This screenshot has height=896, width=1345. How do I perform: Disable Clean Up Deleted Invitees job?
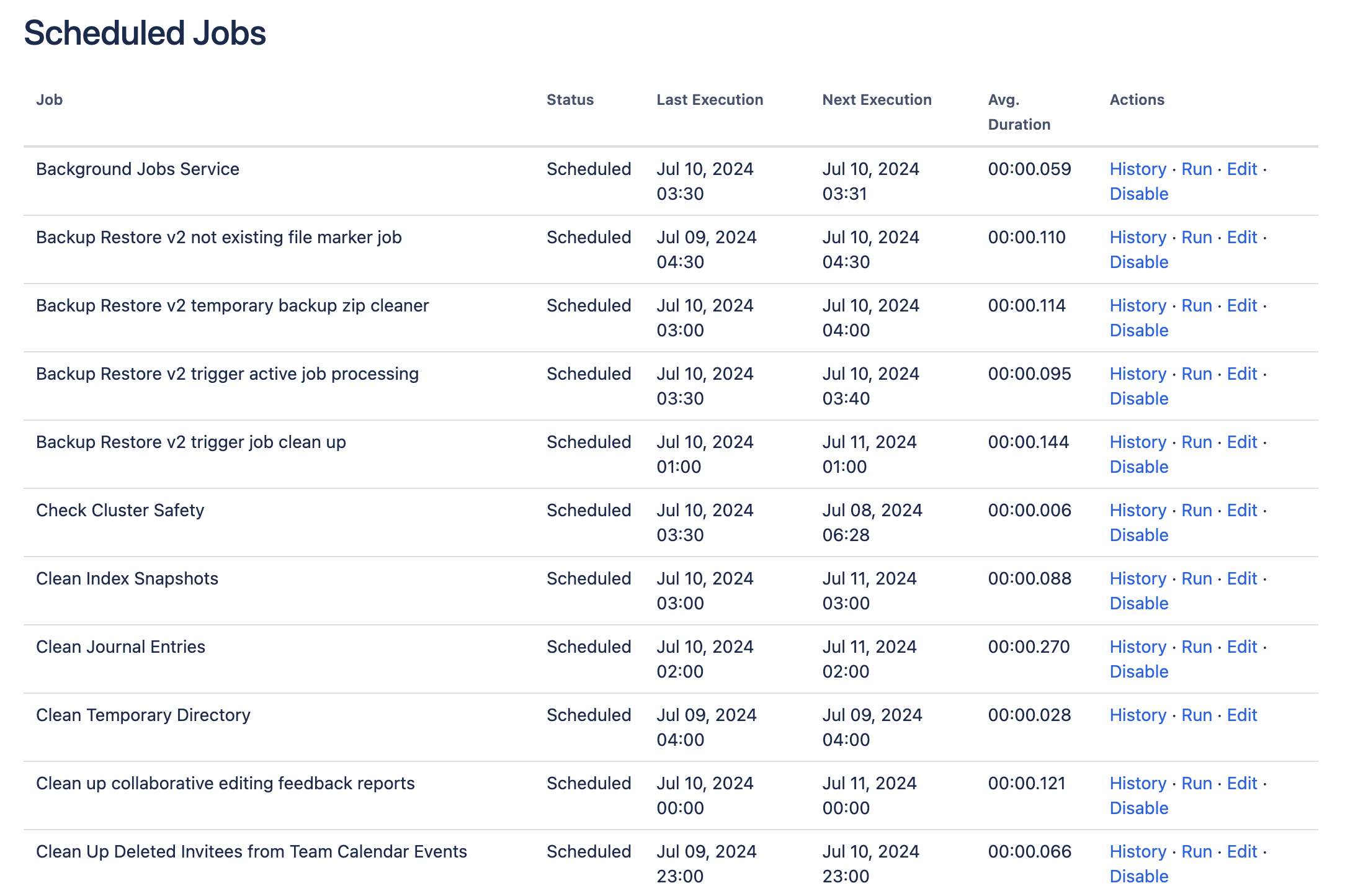(x=1138, y=877)
